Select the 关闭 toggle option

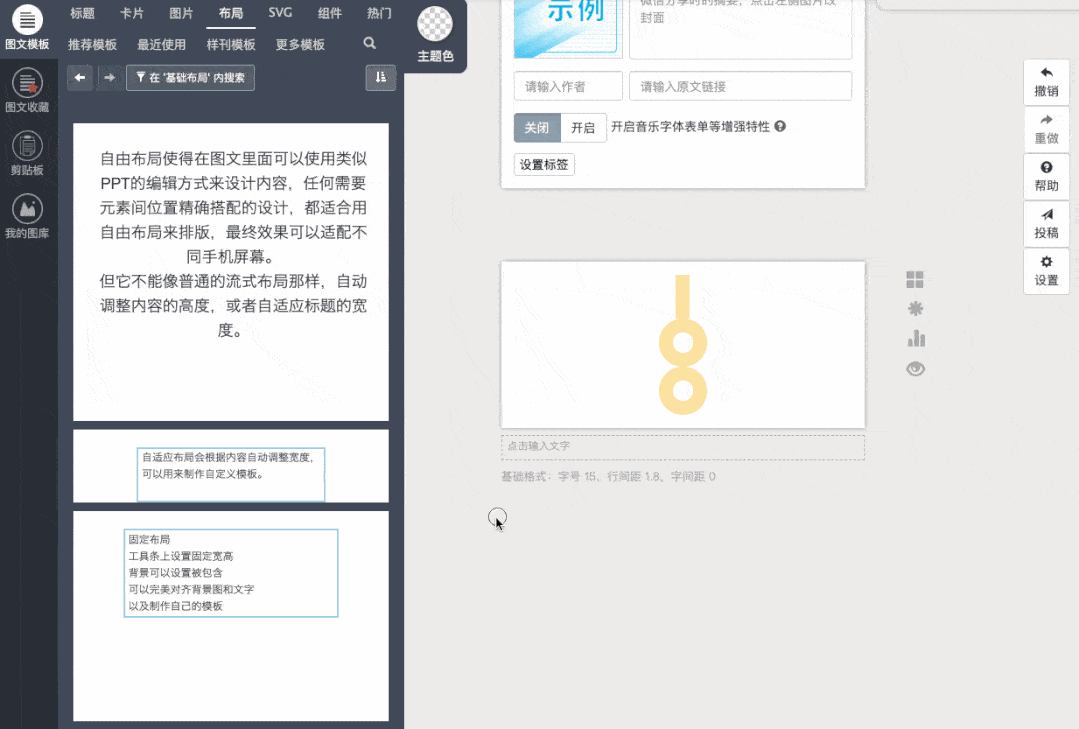537,128
